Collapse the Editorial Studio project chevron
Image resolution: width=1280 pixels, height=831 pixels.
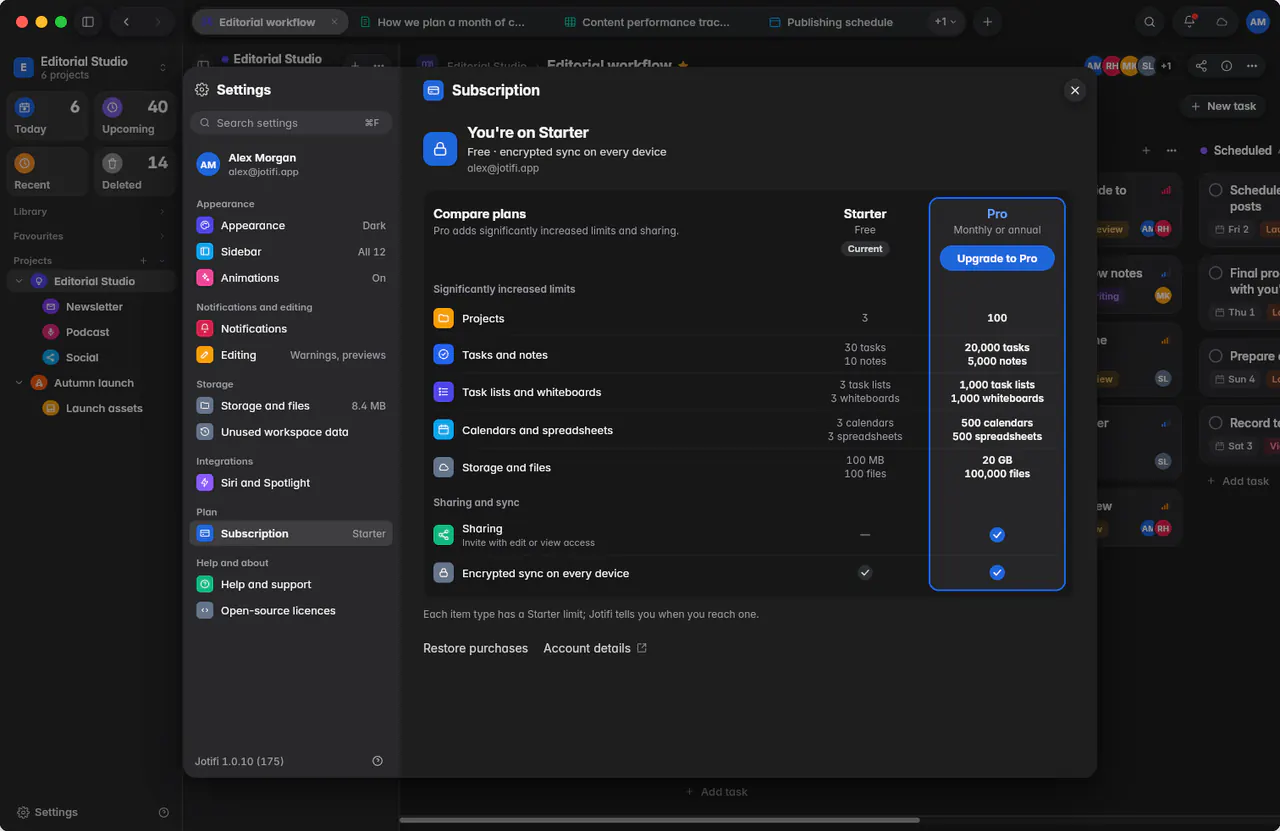click(x=19, y=282)
